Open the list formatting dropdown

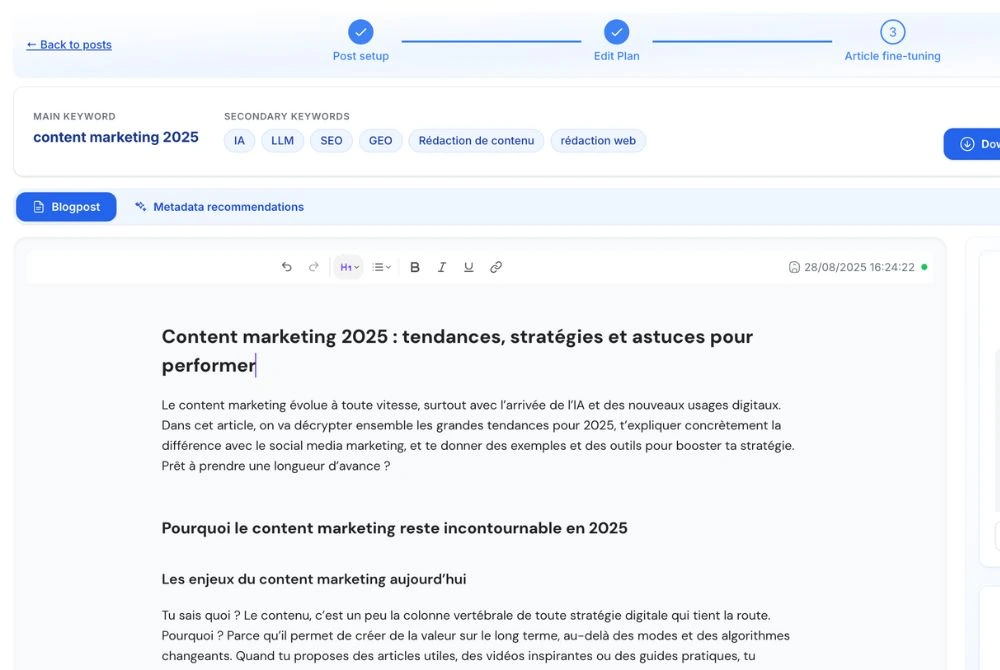coord(380,267)
